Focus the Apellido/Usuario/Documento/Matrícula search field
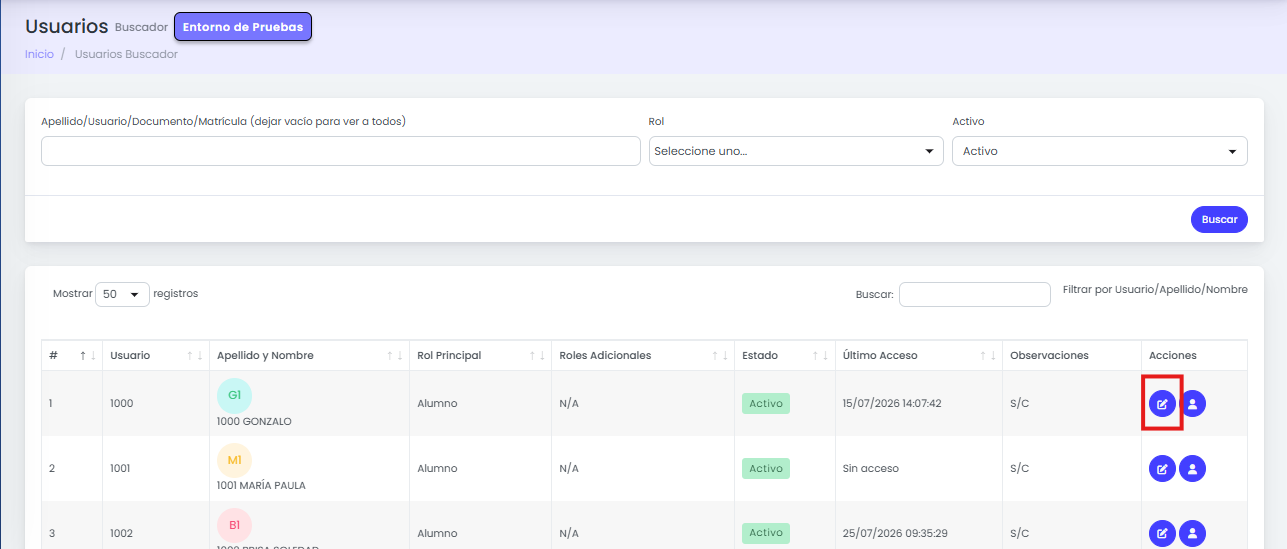 [340, 151]
